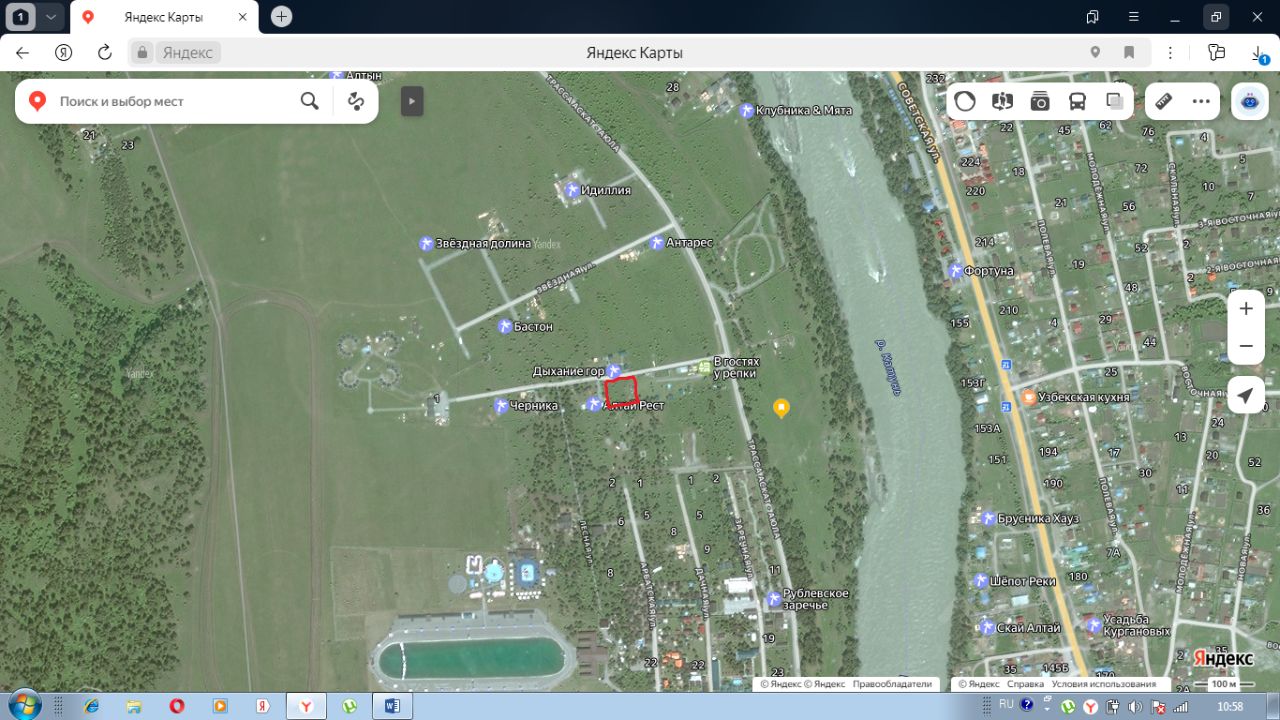Click the location pin icon in address bar
The image size is (1280, 720).
(1095, 53)
